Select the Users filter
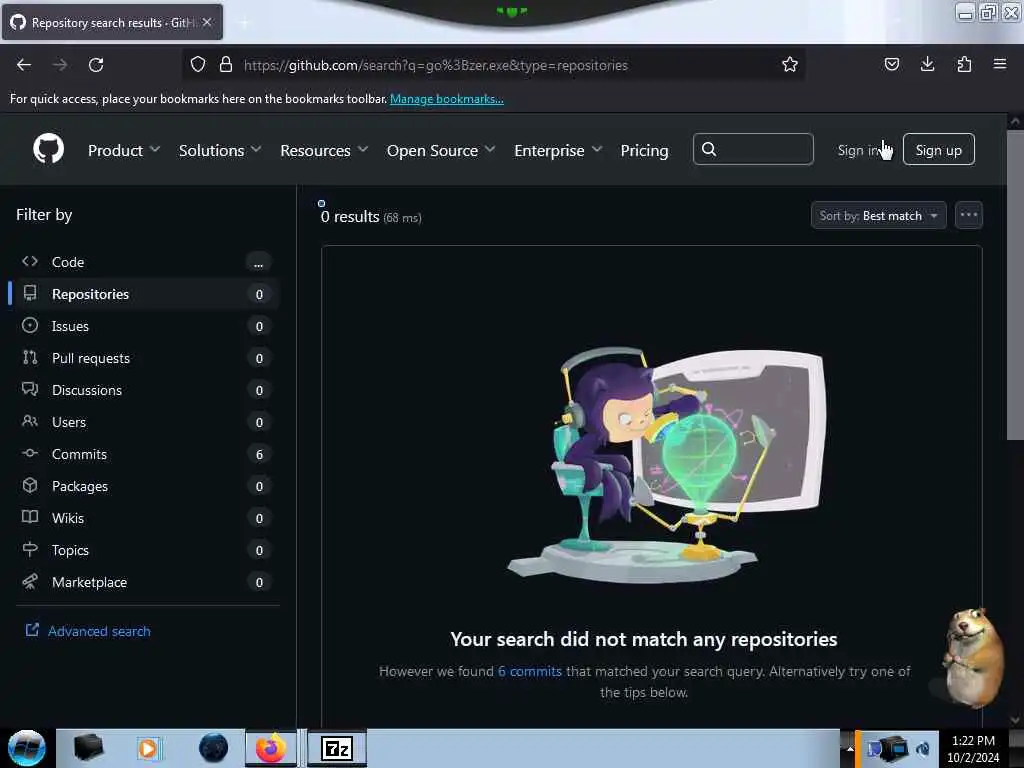The height and width of the screenshot is (768, 1024). 144,422
